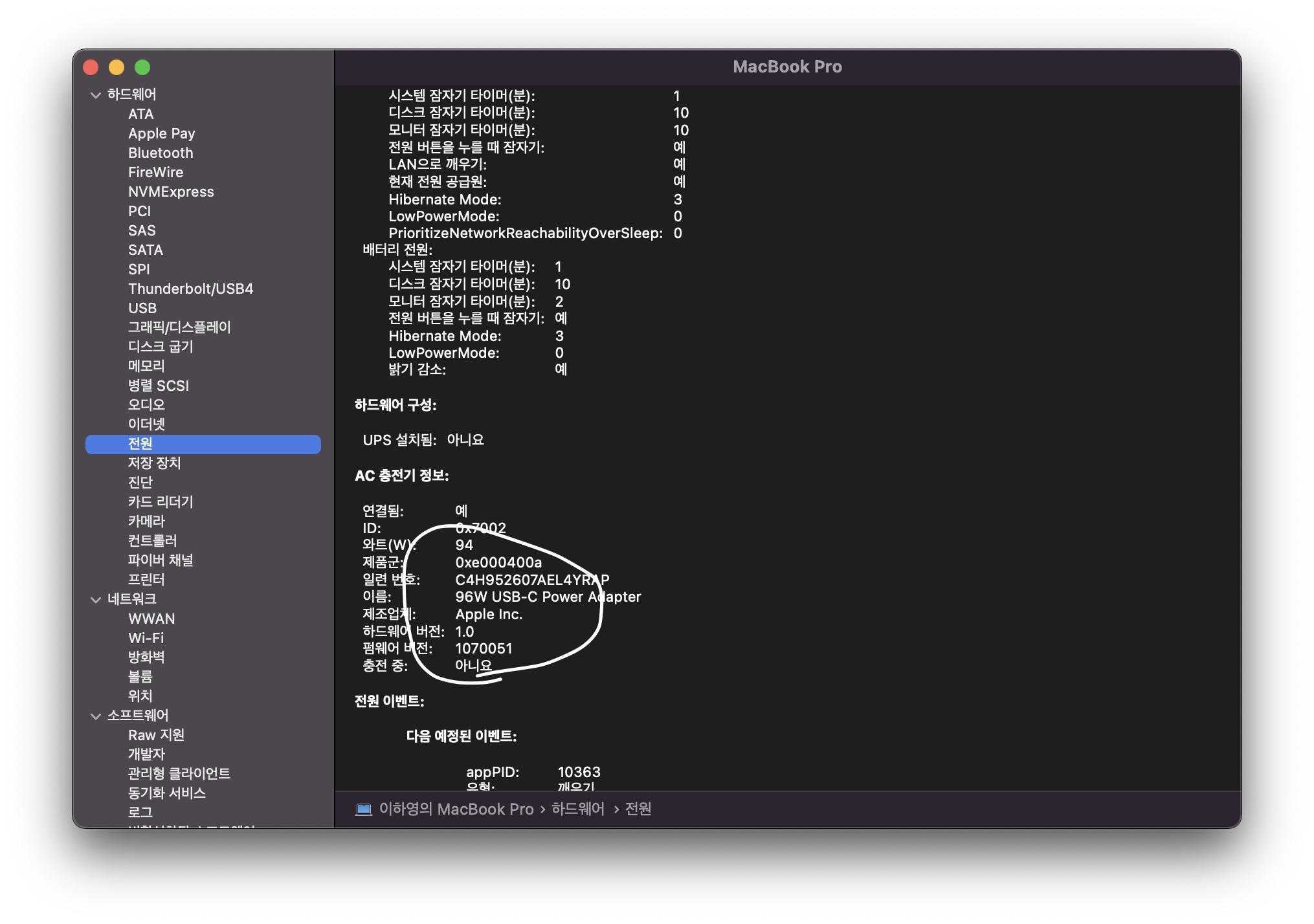The image size is (1314, 924).
Task: Click 전원 in the bottom path bar
Action: [638, 809]
